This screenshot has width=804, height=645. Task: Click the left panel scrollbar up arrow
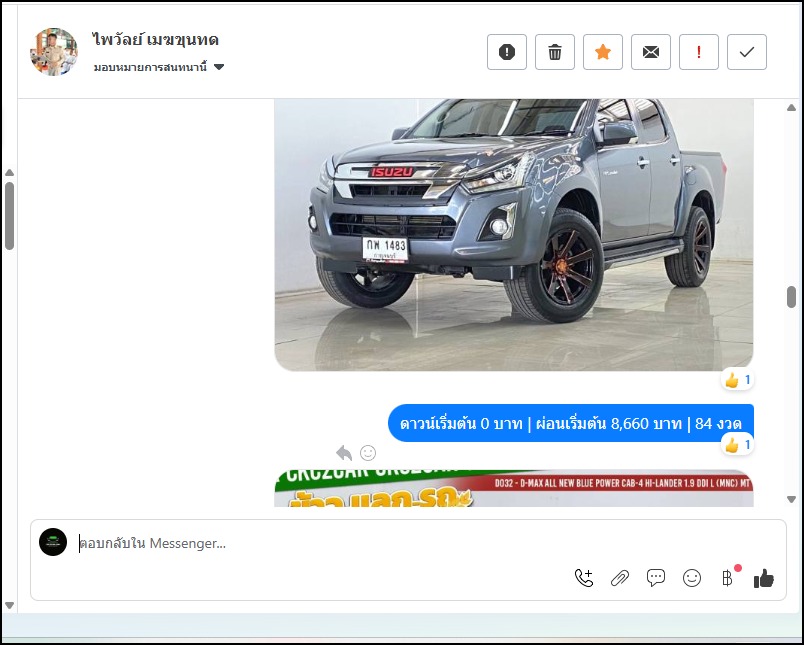(x=9, y=173)
